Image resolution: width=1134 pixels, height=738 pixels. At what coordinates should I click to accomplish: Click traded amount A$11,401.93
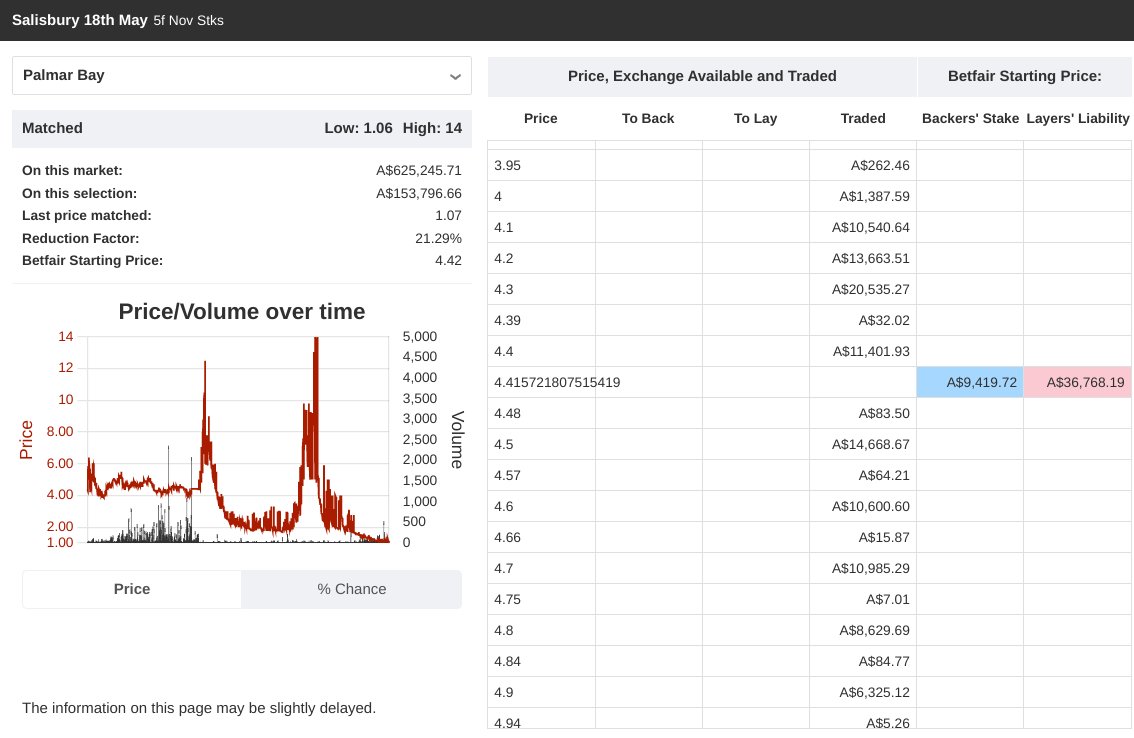(x=871, y=352)
